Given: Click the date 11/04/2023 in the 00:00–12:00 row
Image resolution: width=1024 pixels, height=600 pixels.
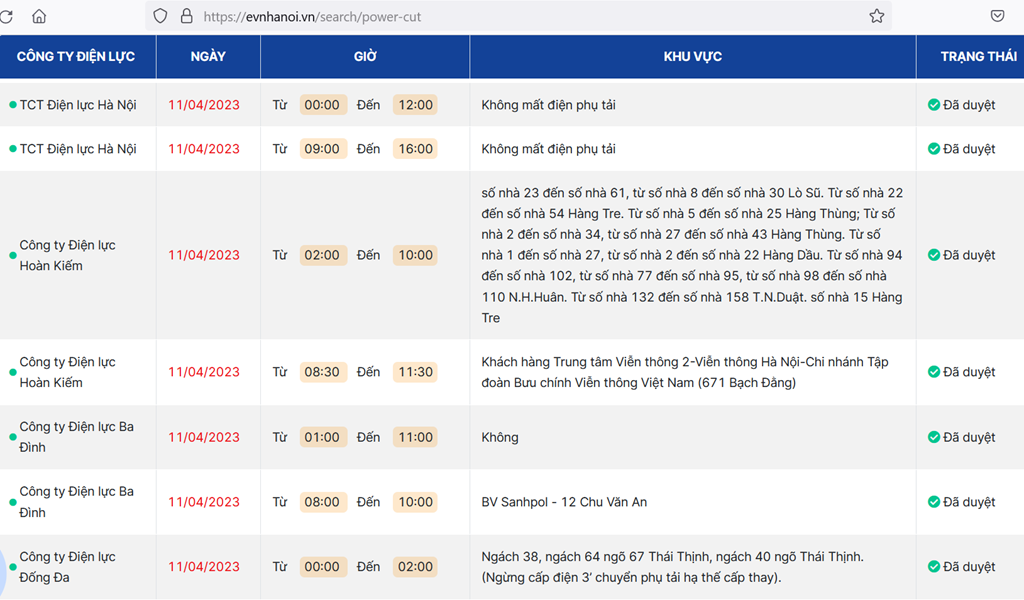Looking at the screenshot, I should point(204,105).
